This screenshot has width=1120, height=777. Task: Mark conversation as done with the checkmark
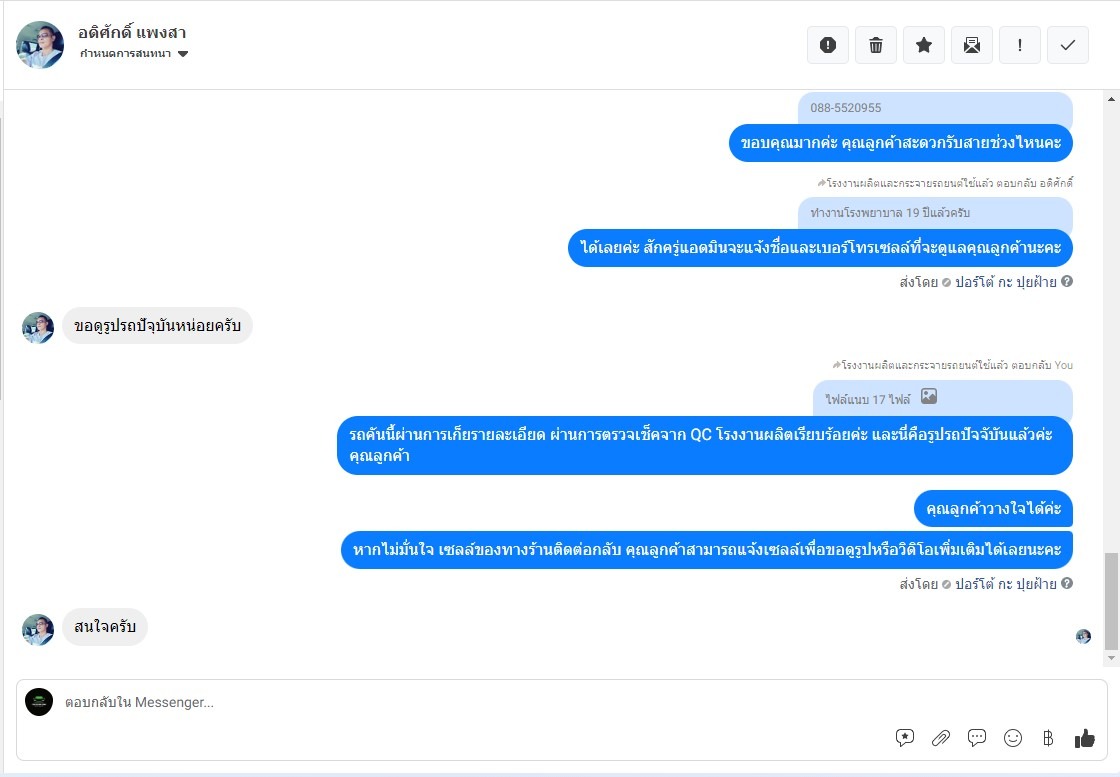(1068, 45)
